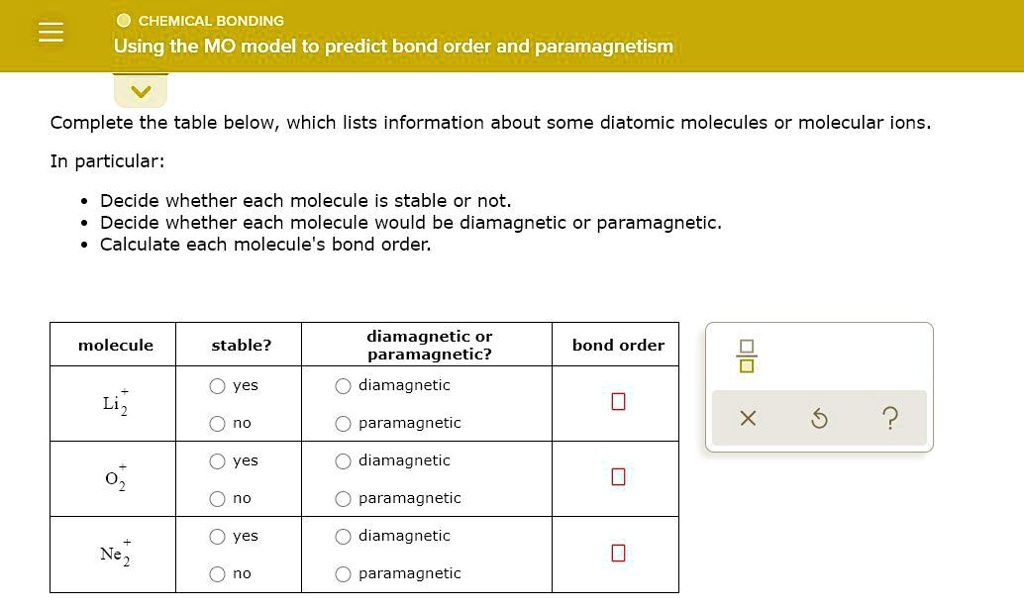Open help with the question mark icon
The image size is (1024, 598).
890,418
